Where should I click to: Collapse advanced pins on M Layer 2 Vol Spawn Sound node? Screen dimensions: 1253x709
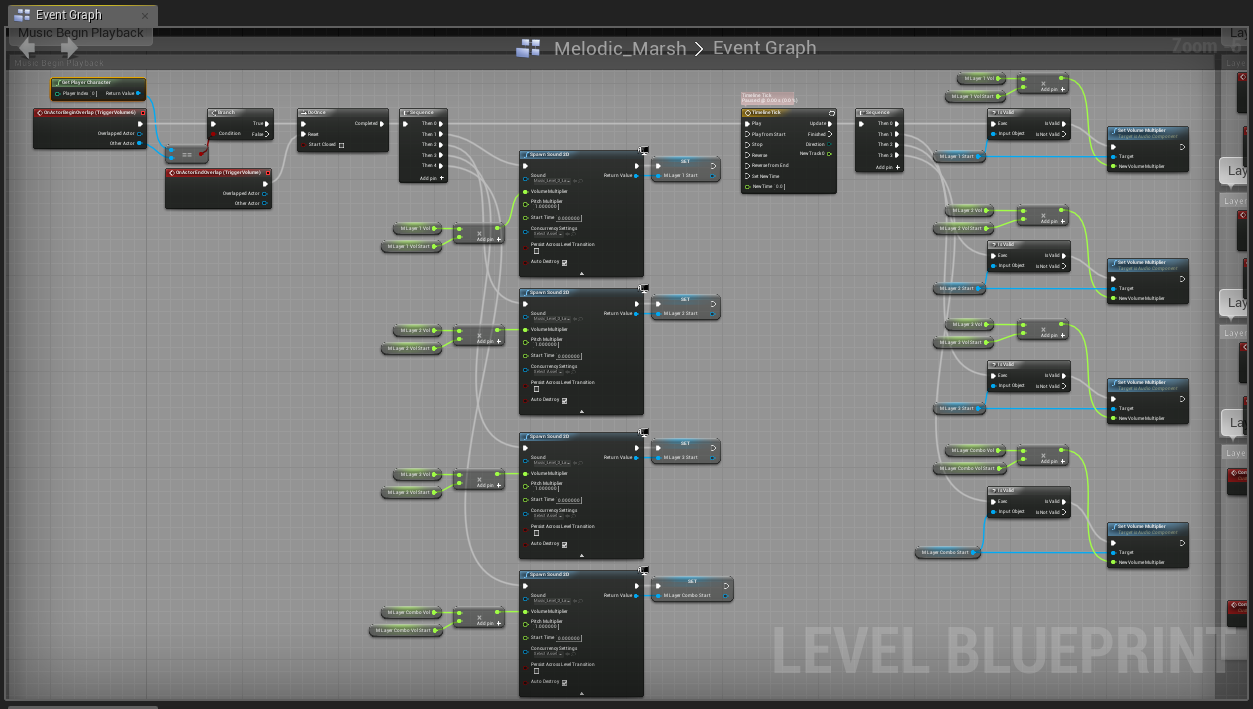click(x=581, y=410)
